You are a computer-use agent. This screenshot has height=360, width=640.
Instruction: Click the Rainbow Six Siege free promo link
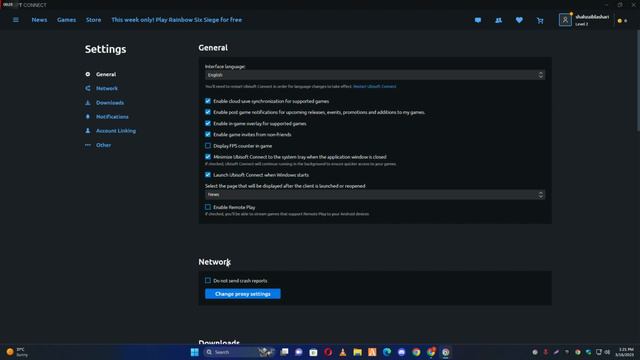177,20
